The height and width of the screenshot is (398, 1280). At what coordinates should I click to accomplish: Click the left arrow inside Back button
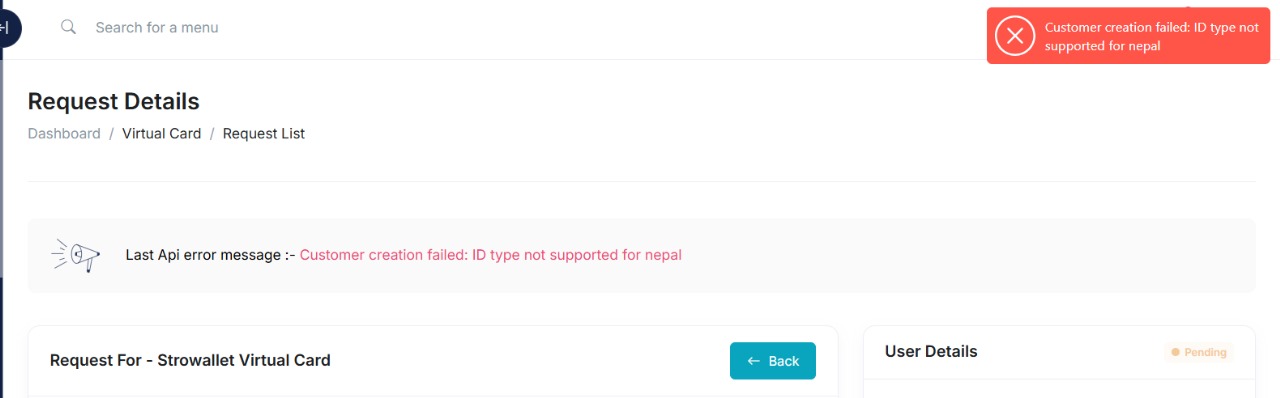point(754,361)
